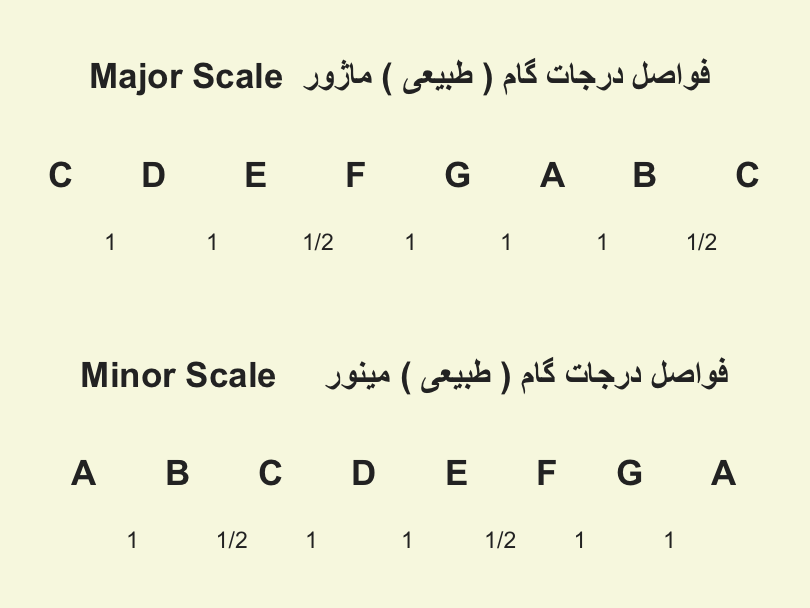Viewport: 810px width, 608px height.
Task: Click the 'Major Scale' heading text
Action: pos(186,76)
